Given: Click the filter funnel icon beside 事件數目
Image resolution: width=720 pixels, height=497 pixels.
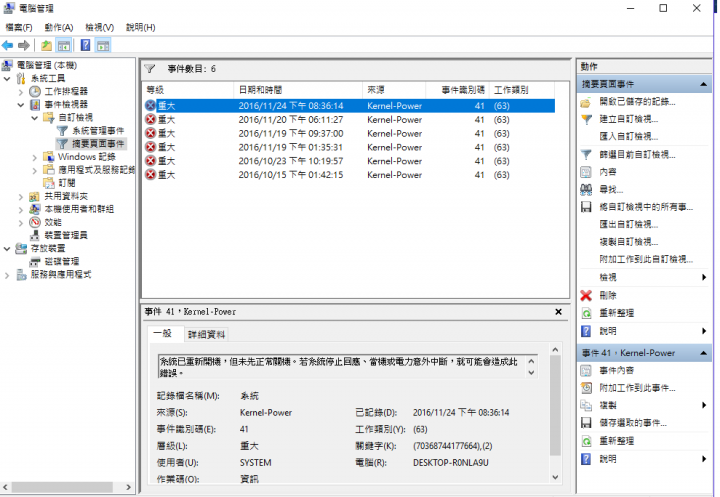Looking at the screenshot, I should click(x=150, y=69).
